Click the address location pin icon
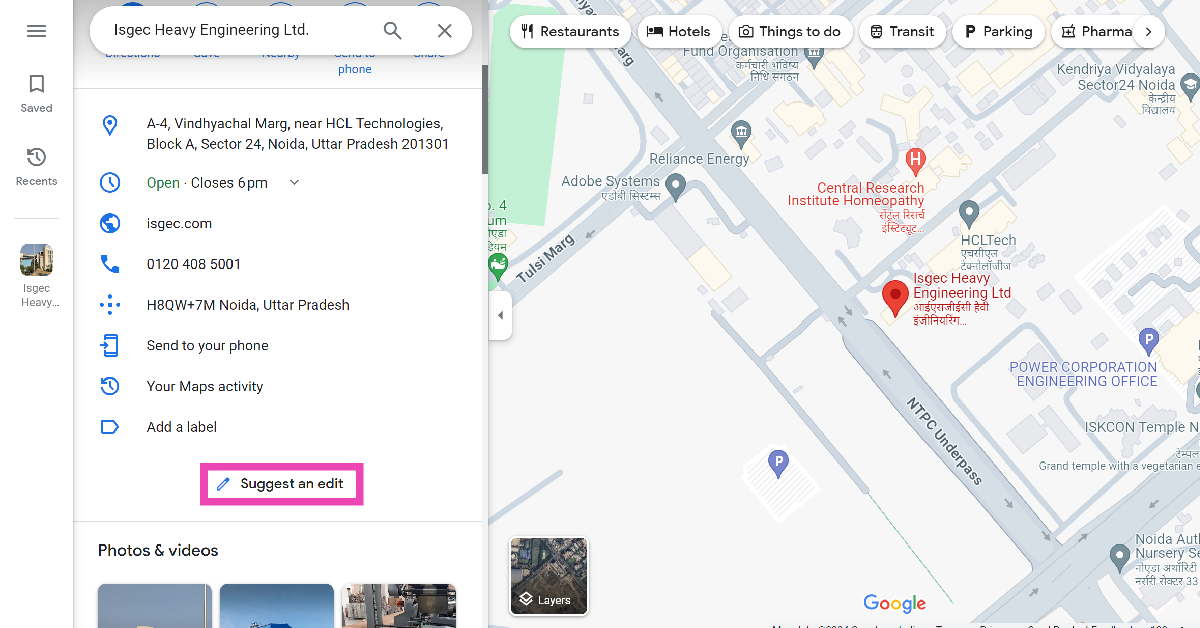 [x=110, y=126]
